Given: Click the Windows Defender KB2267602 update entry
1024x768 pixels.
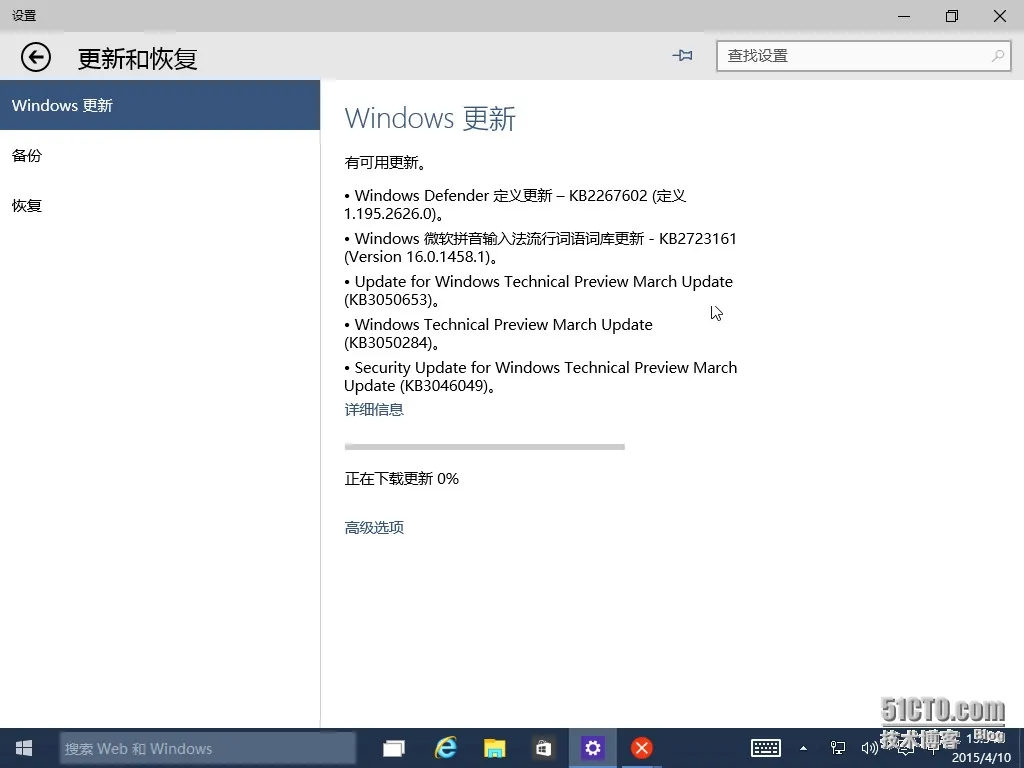Looking at the screenshot, I should tap(515, 204).
